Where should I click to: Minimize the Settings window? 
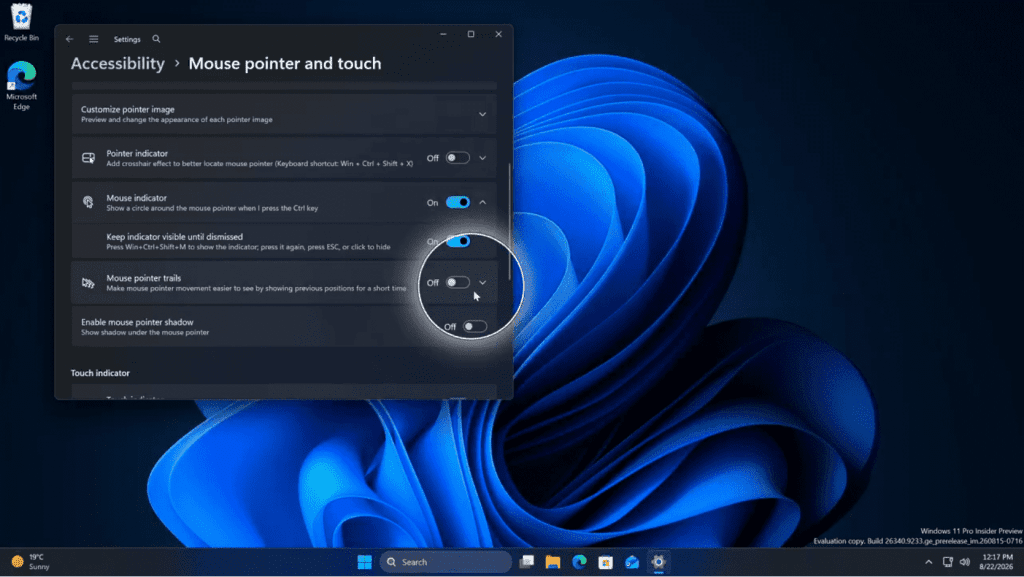coord(443,34)
